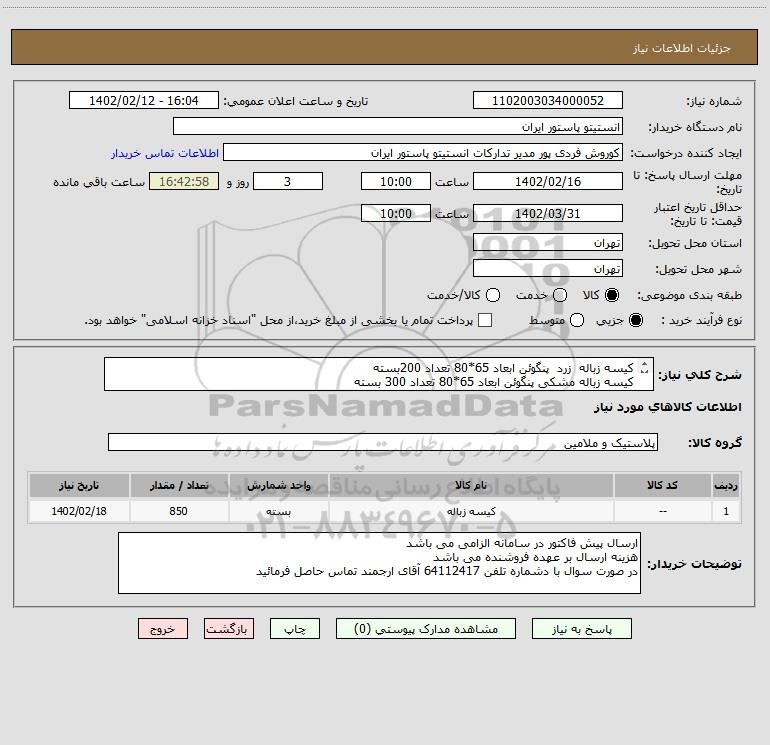
Task: Click the item code cell showing --
Action: click(662, 511)
